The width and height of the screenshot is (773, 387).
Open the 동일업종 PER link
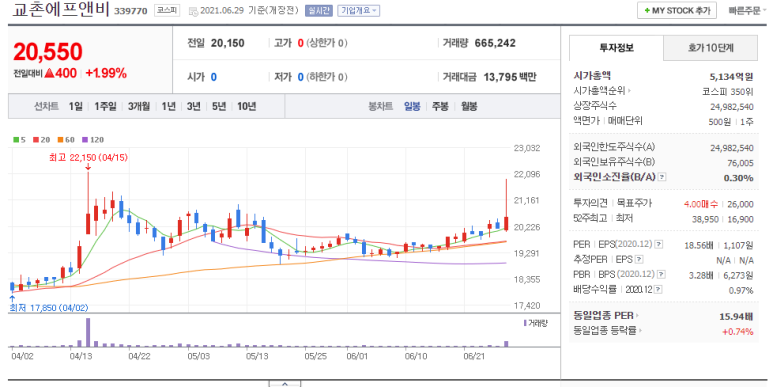(x=606, y=316)
